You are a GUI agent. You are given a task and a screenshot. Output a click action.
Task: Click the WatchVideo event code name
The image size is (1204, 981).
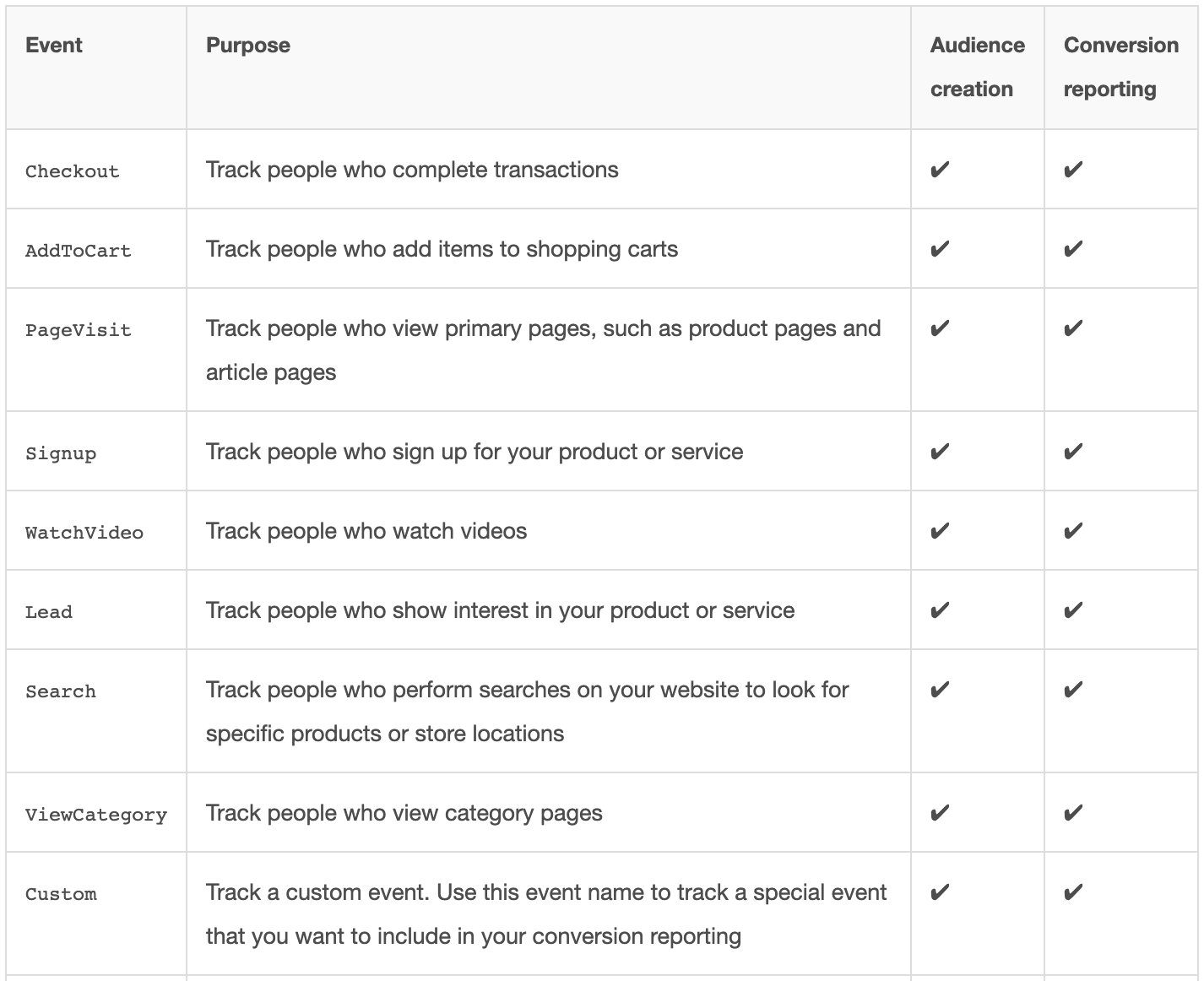84,533
